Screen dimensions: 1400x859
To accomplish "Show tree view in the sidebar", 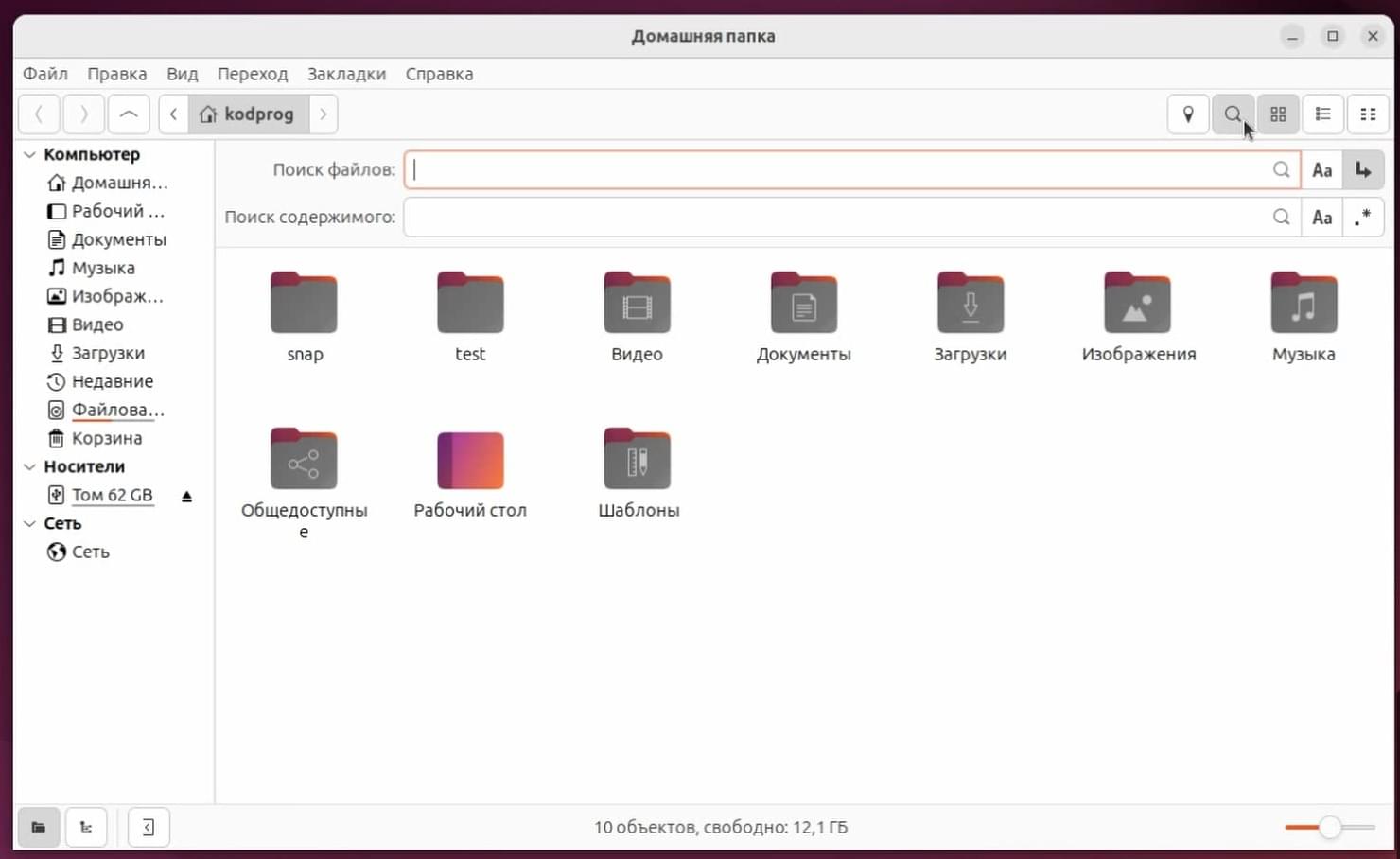I will (86, 828).
